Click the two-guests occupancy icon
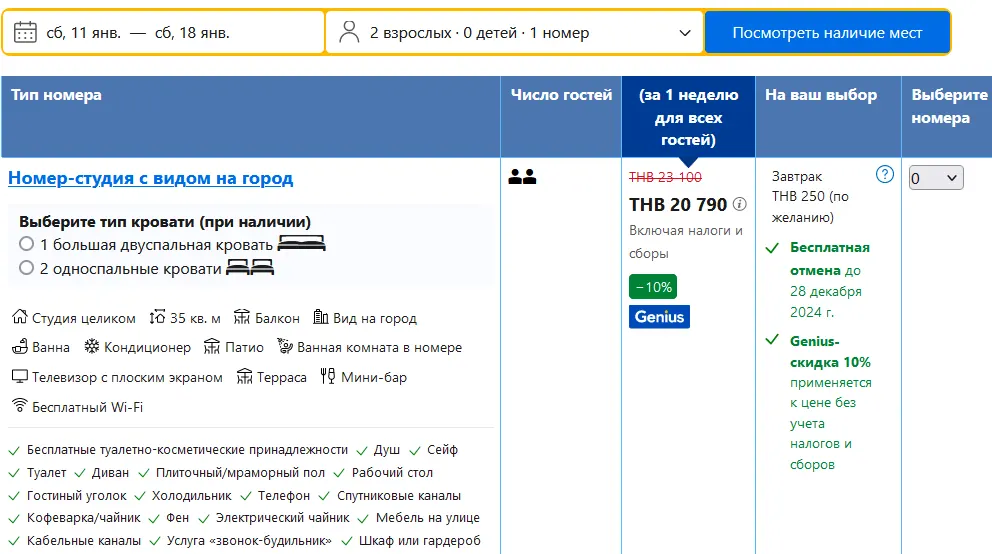 coord(522,177)
